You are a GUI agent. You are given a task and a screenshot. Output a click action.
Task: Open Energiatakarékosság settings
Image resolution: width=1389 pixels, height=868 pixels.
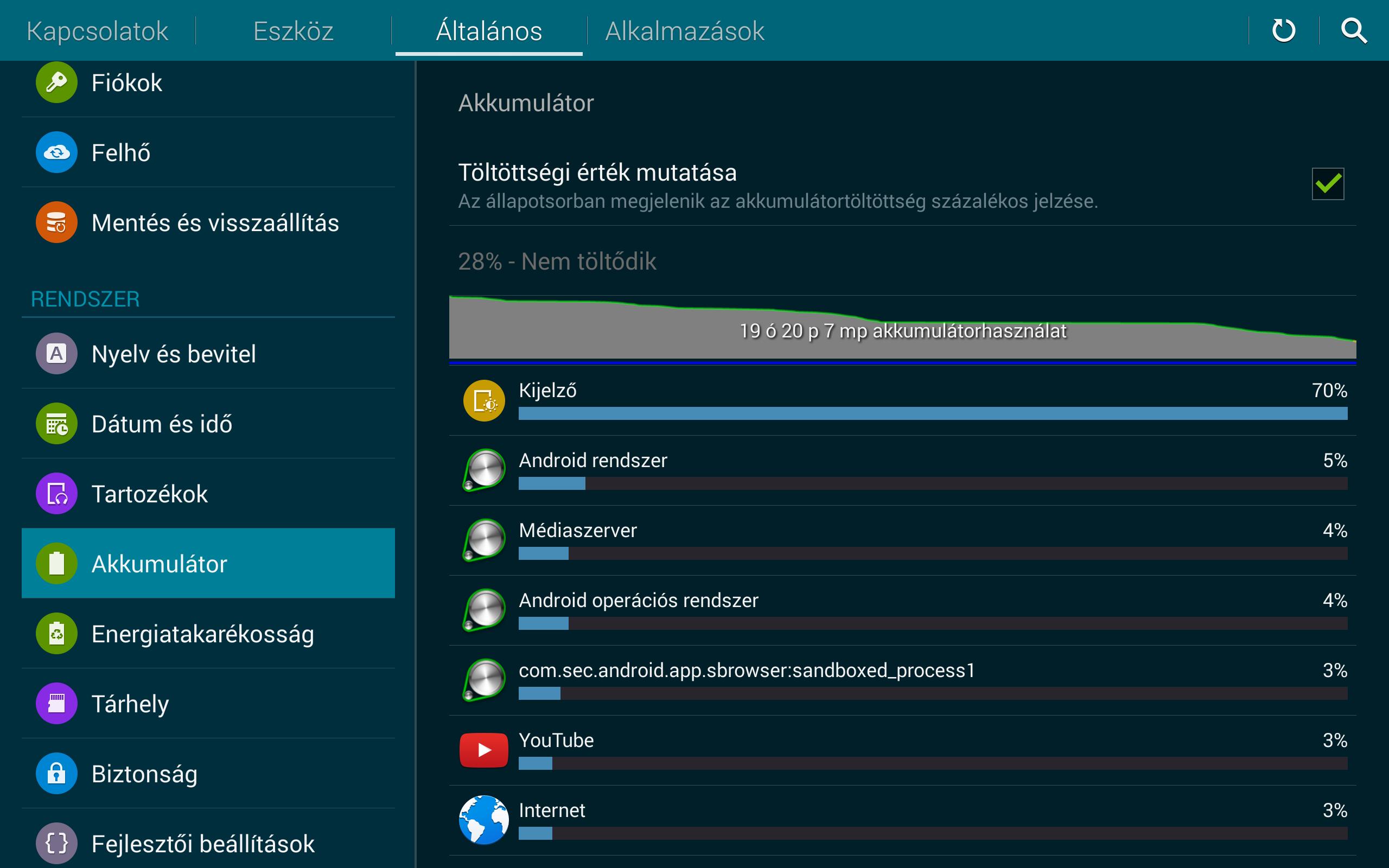[202, 634]
